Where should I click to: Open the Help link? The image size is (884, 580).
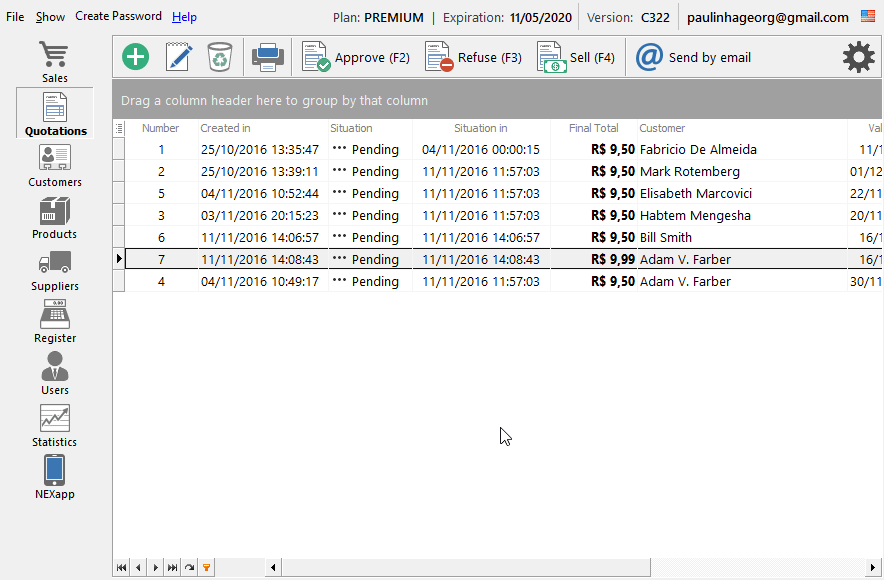(x=184, y=17)
